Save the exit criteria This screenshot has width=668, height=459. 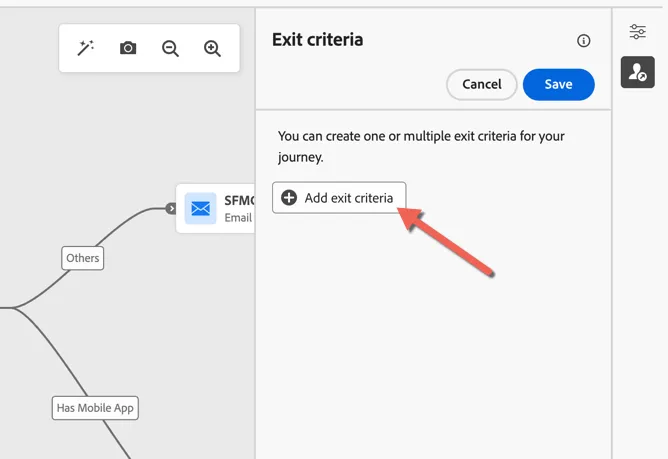point(559,84)
